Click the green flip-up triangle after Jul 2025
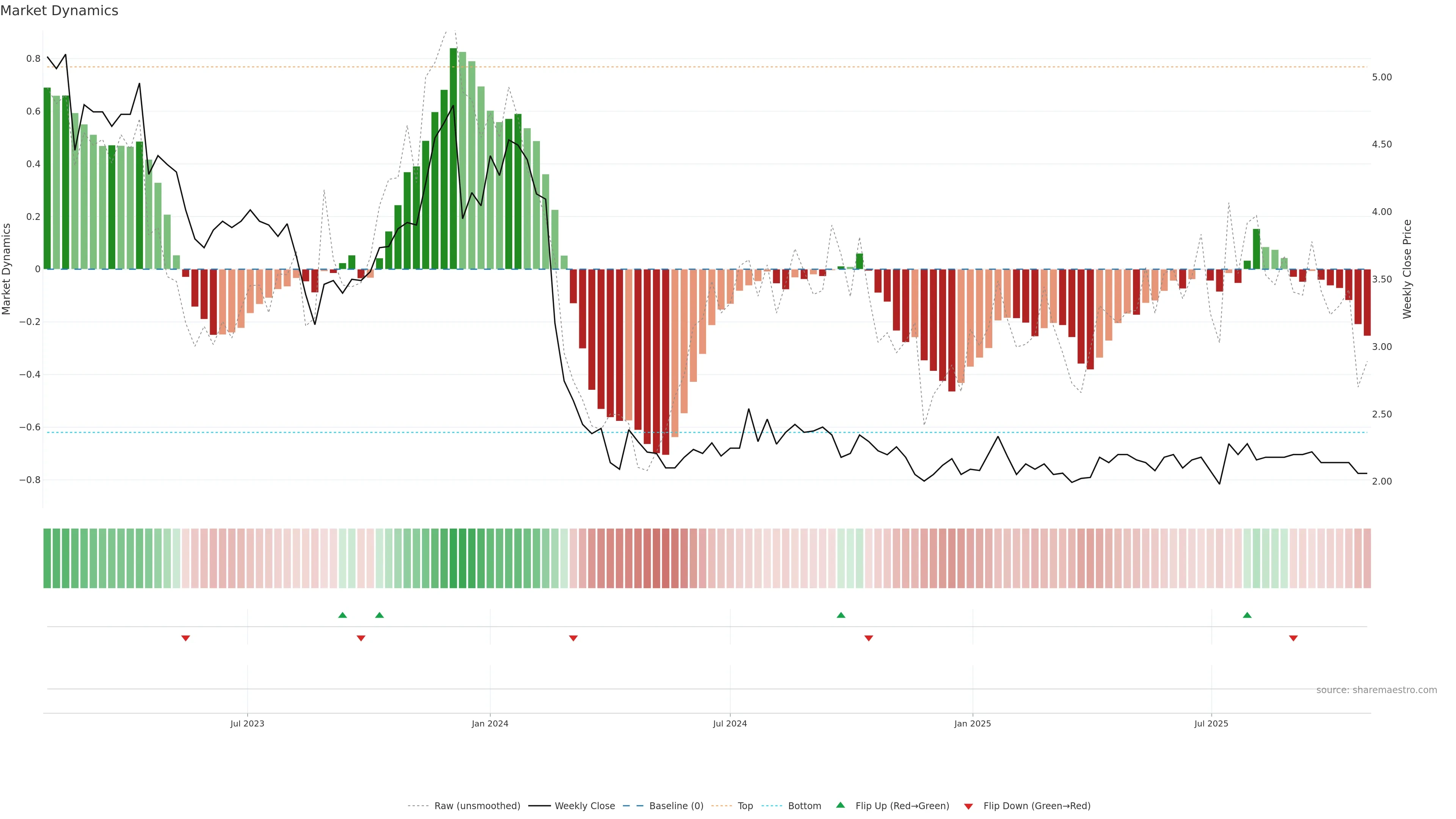Screen dimensions: 1456x819 click(1247, 615)
